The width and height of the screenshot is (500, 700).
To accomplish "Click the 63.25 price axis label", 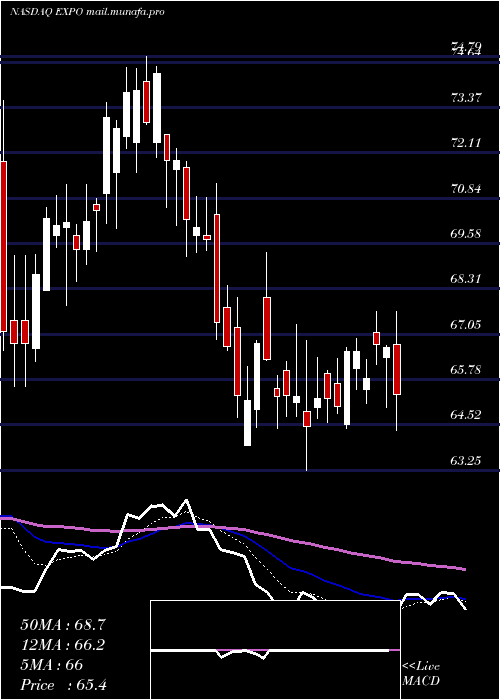I will pyautogui.click(x=467, y=461).
